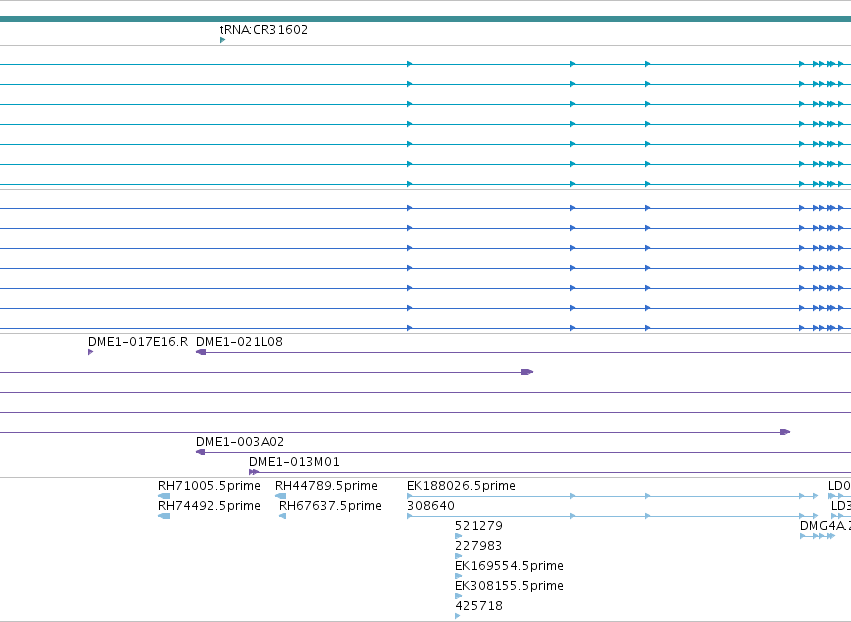Click the EK308155.5prime arrow glyph
The image size is (851, 622).
[x=459, y=596]
